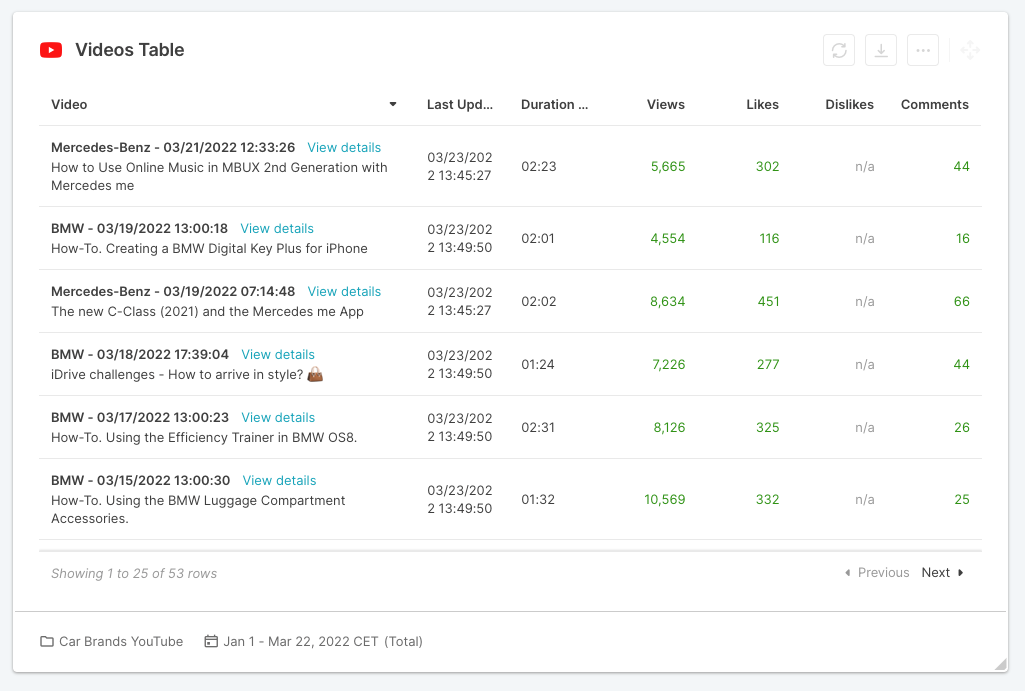Click likes value '302'
1025x691 pixels.
tap(767, 167)
